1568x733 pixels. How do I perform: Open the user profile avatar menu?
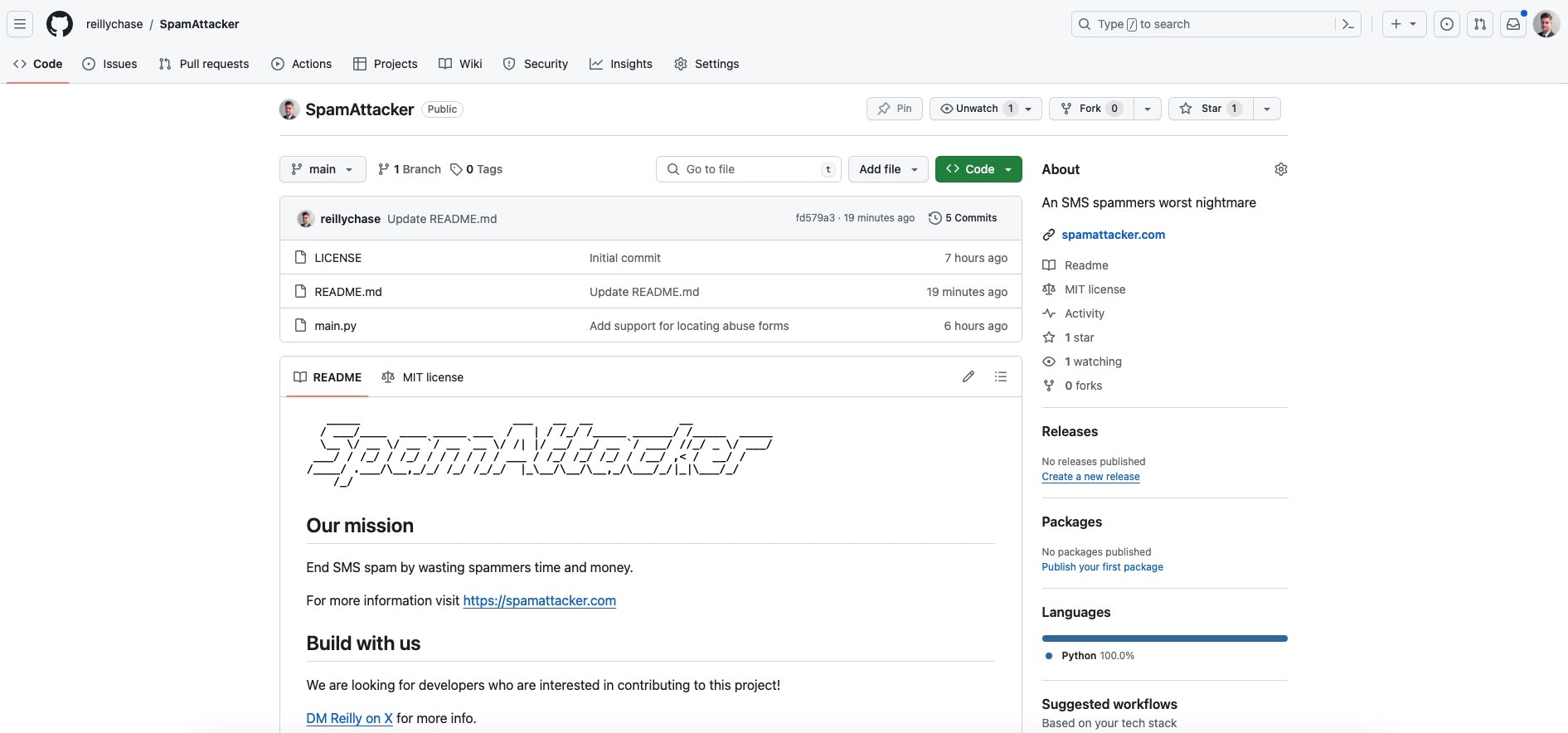click(x=1546, y=24)
